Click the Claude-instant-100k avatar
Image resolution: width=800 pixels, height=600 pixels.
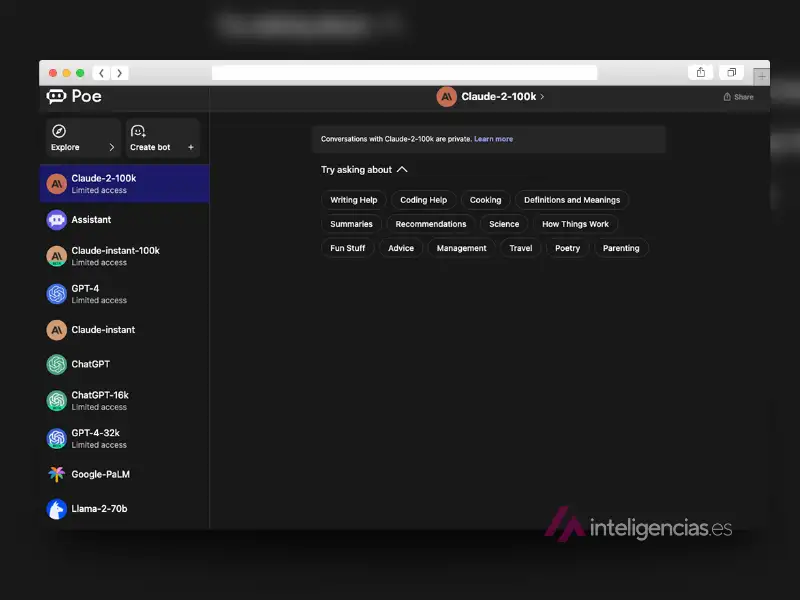click(x=57, y=256)
